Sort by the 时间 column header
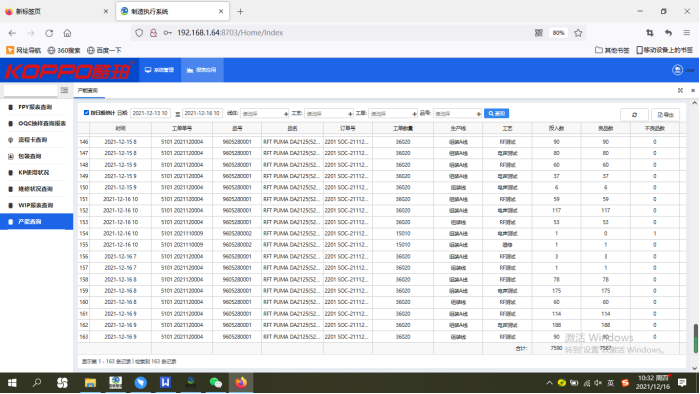Screen dimensions: 700x394 click(121, 129)
